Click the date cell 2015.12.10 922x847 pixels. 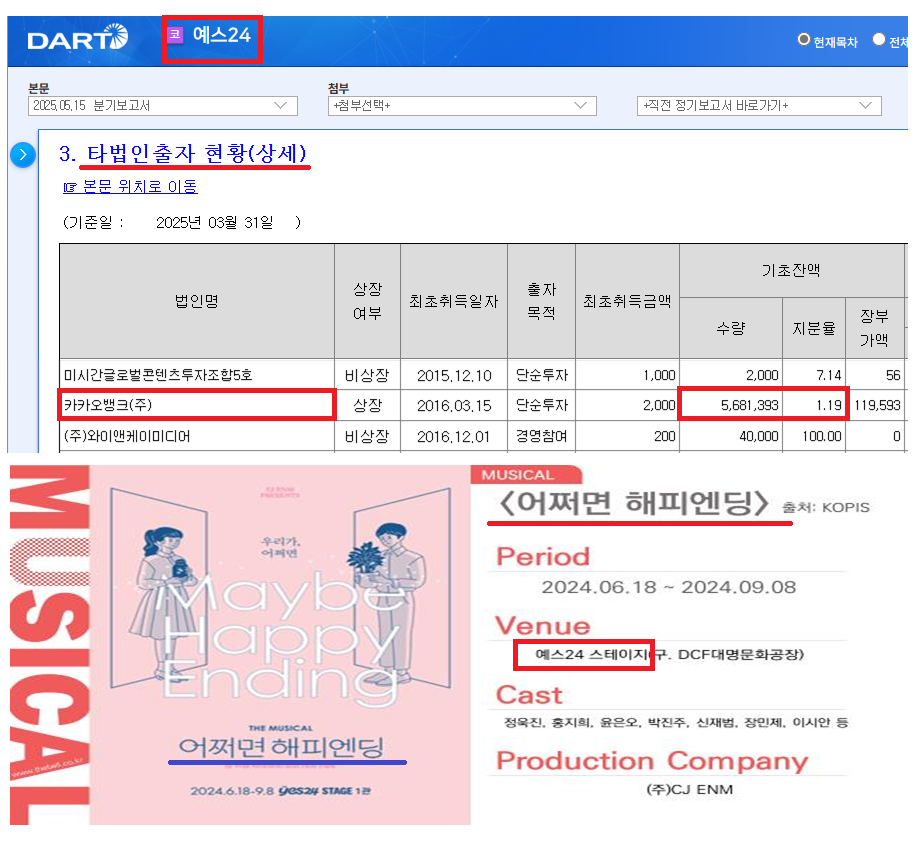tap(454, 375)
